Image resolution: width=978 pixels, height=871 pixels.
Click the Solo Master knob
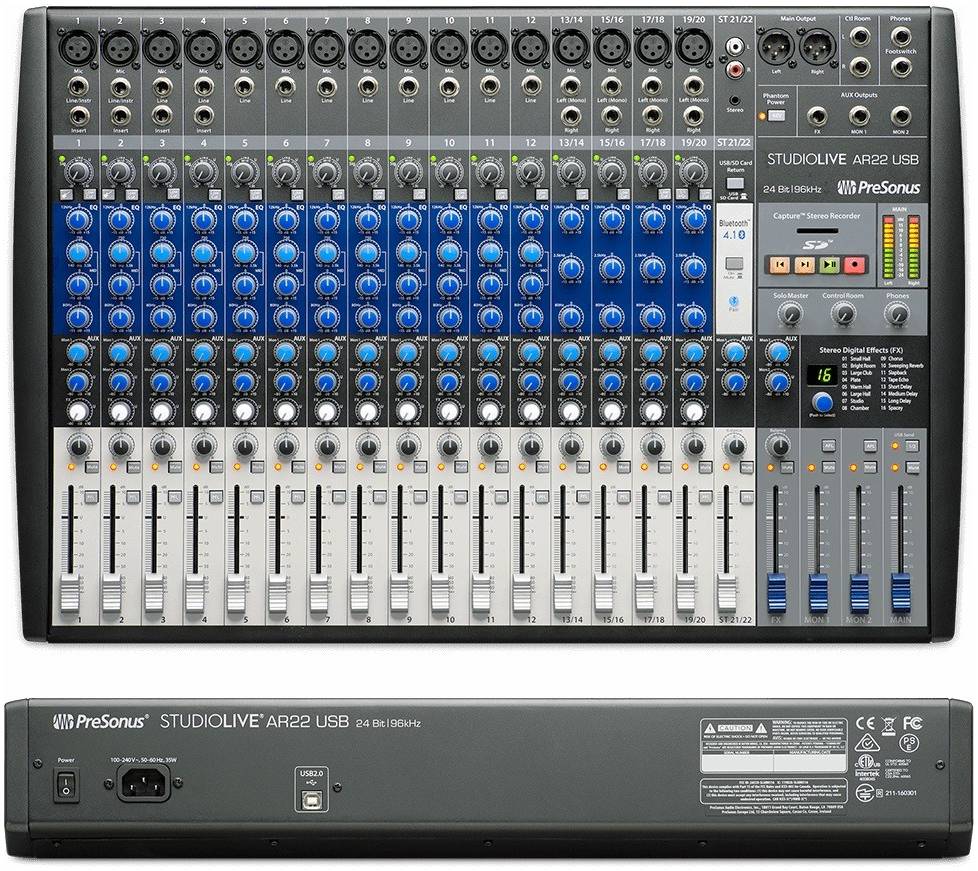(790, 313)
